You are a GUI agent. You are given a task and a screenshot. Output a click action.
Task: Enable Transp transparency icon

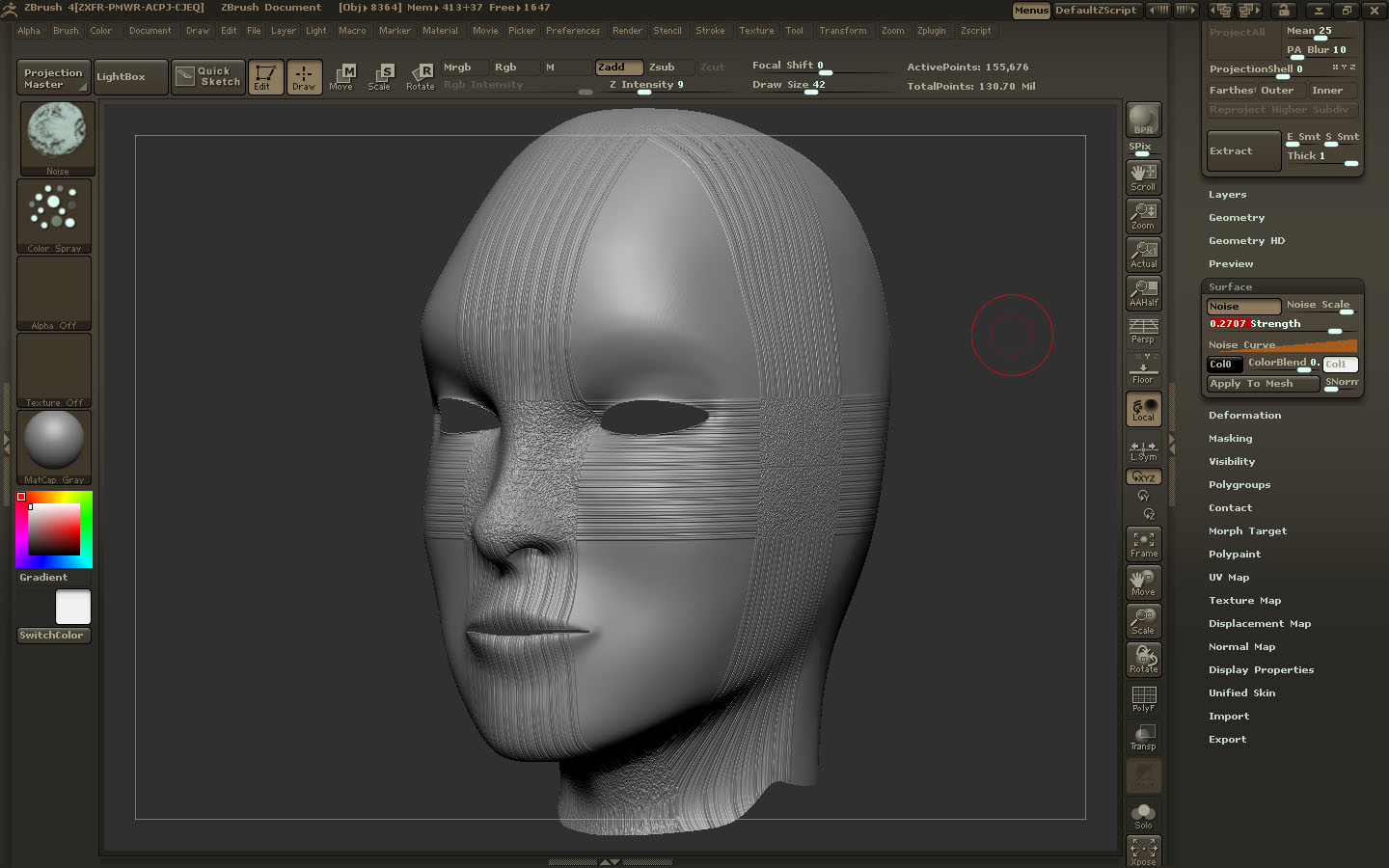pos(1143,736)
